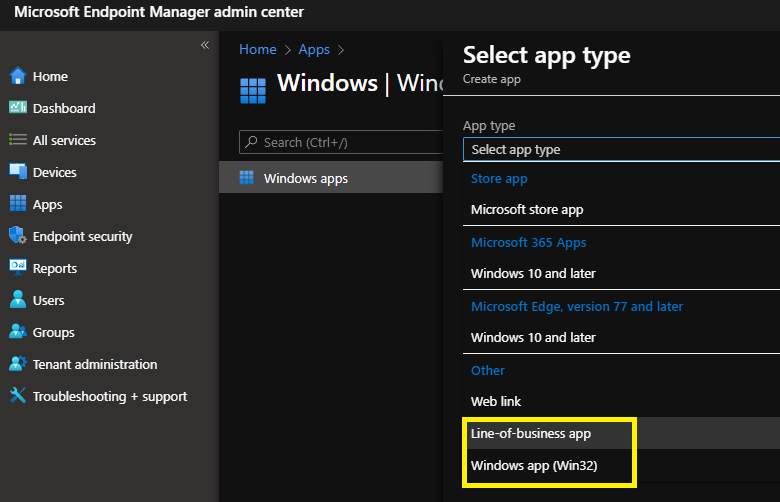This screenshot has width=780, height=502.
Task: Click the Home icon in sidebar
Action: 18,76
